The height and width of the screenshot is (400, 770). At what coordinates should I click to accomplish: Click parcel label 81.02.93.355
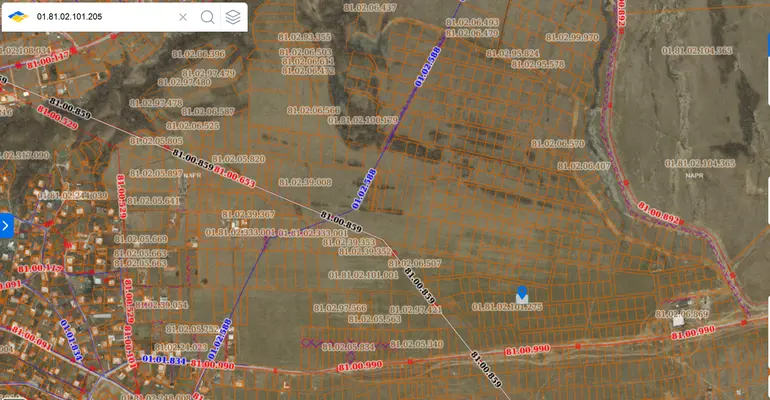click(304, 37)
